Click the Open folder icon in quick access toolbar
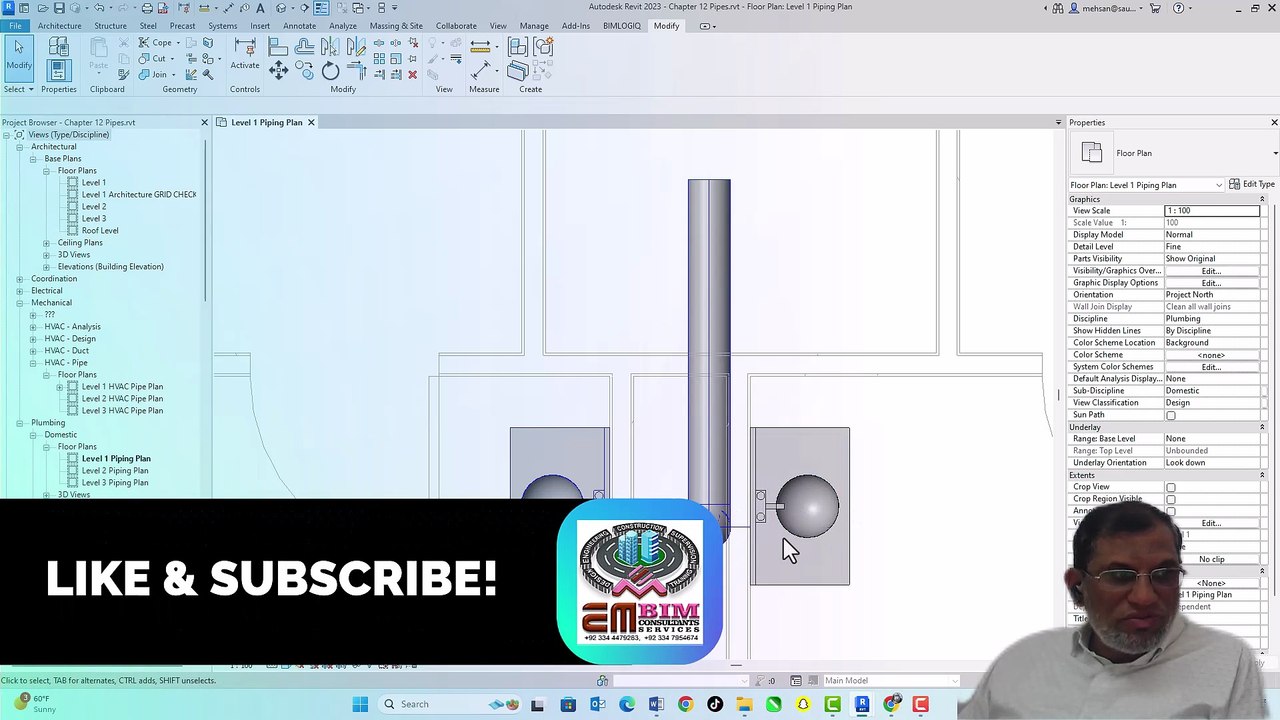 (41, 8)
